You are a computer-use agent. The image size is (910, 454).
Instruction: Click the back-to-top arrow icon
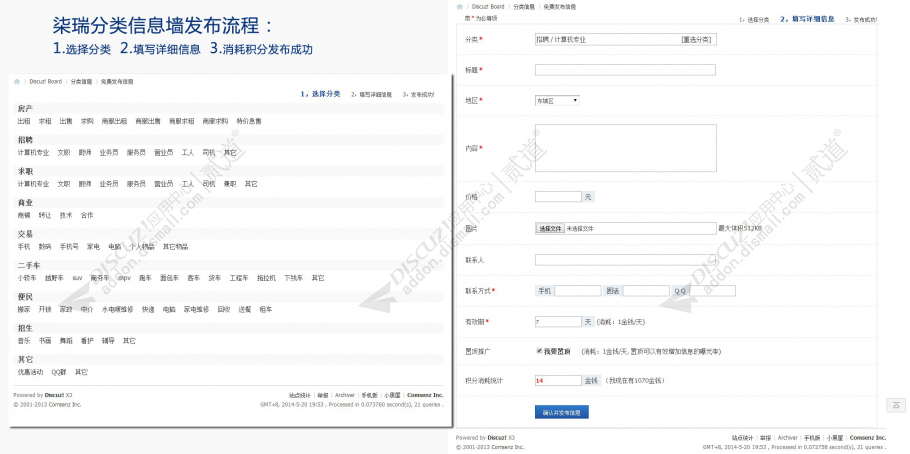click(897, 405)
